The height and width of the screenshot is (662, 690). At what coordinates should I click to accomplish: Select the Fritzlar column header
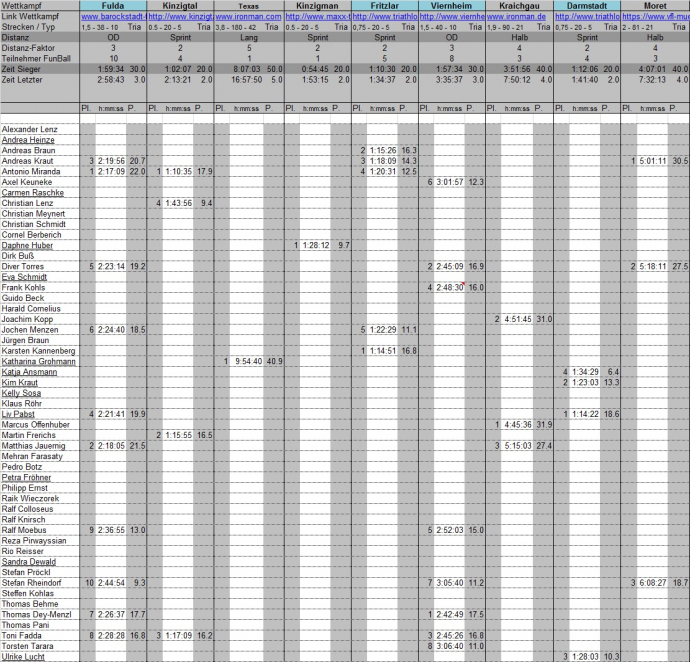(385, 6)
